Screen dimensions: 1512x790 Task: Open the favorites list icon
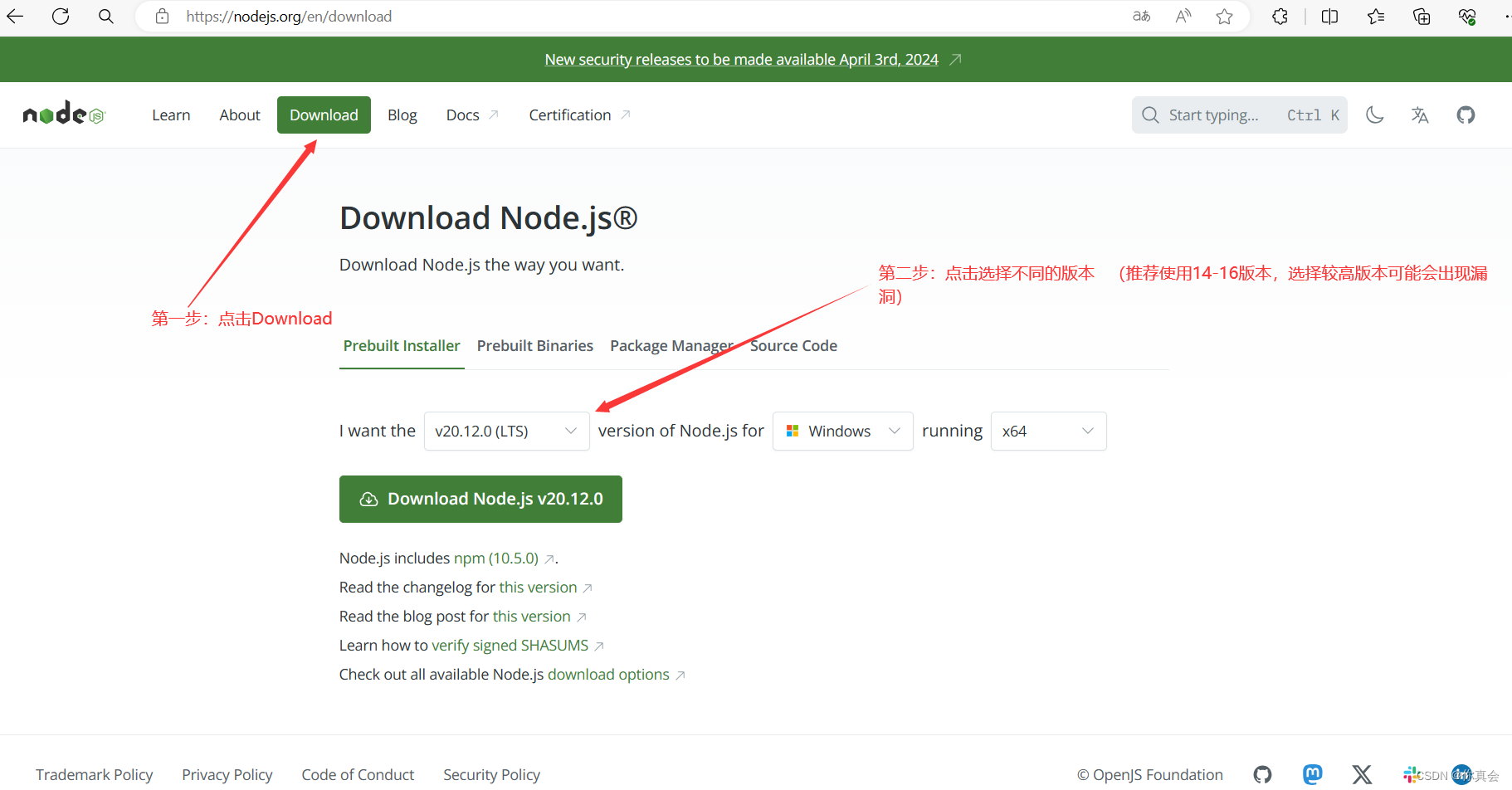tap(1376, 16)
